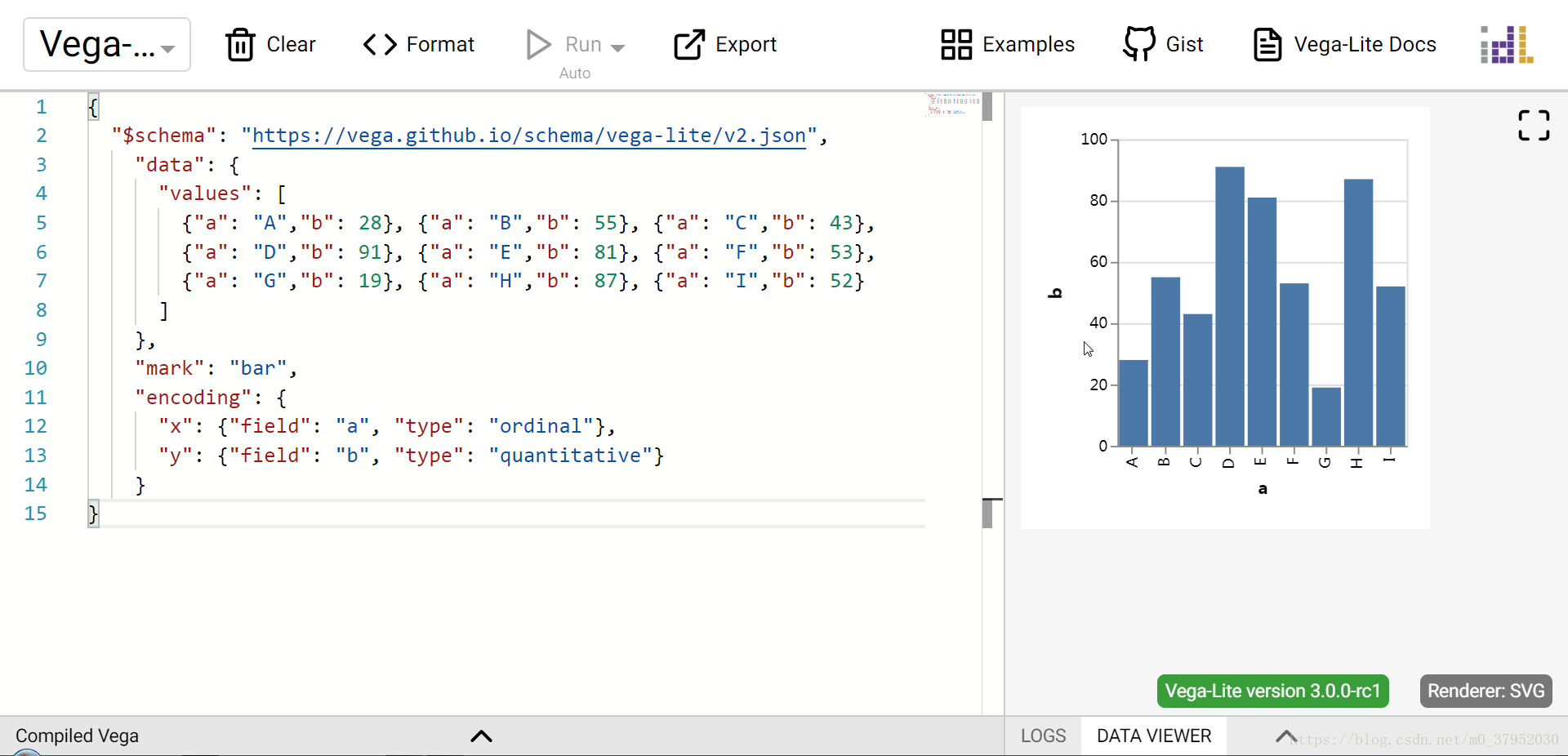This screenshot has width=1568, height=756.
Task: Click the Vega colored bars logo
Action: click(x=1507, y=44)
